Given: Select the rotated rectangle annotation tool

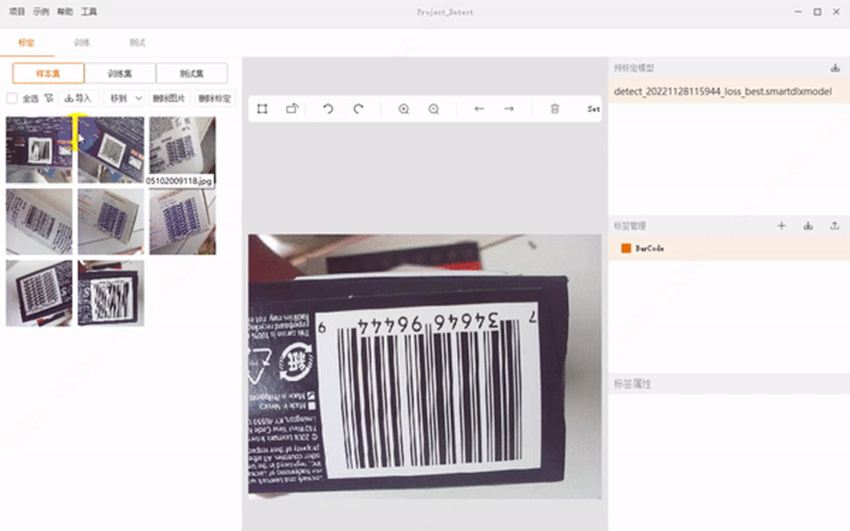Looking at the screenshot, I should (x=292, y=109).
